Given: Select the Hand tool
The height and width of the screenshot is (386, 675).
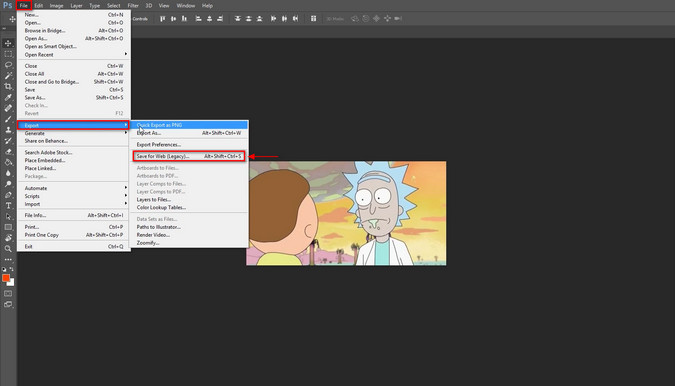Looking at the screenshot, I should [8, 238].
